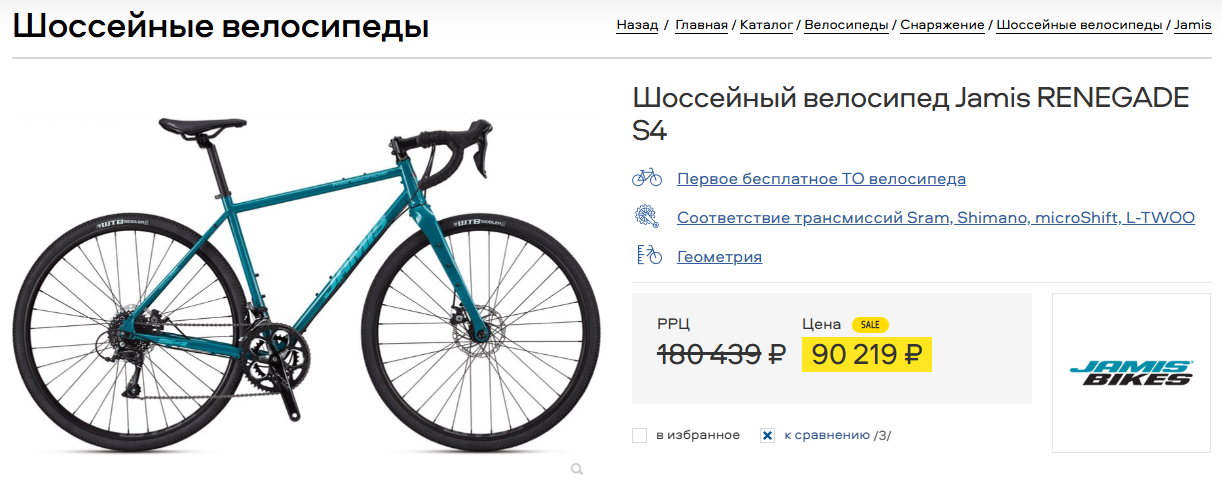Go back via "Назад" breadcrumb
Screen dimensions: 1222x486
tap(637, 25)
